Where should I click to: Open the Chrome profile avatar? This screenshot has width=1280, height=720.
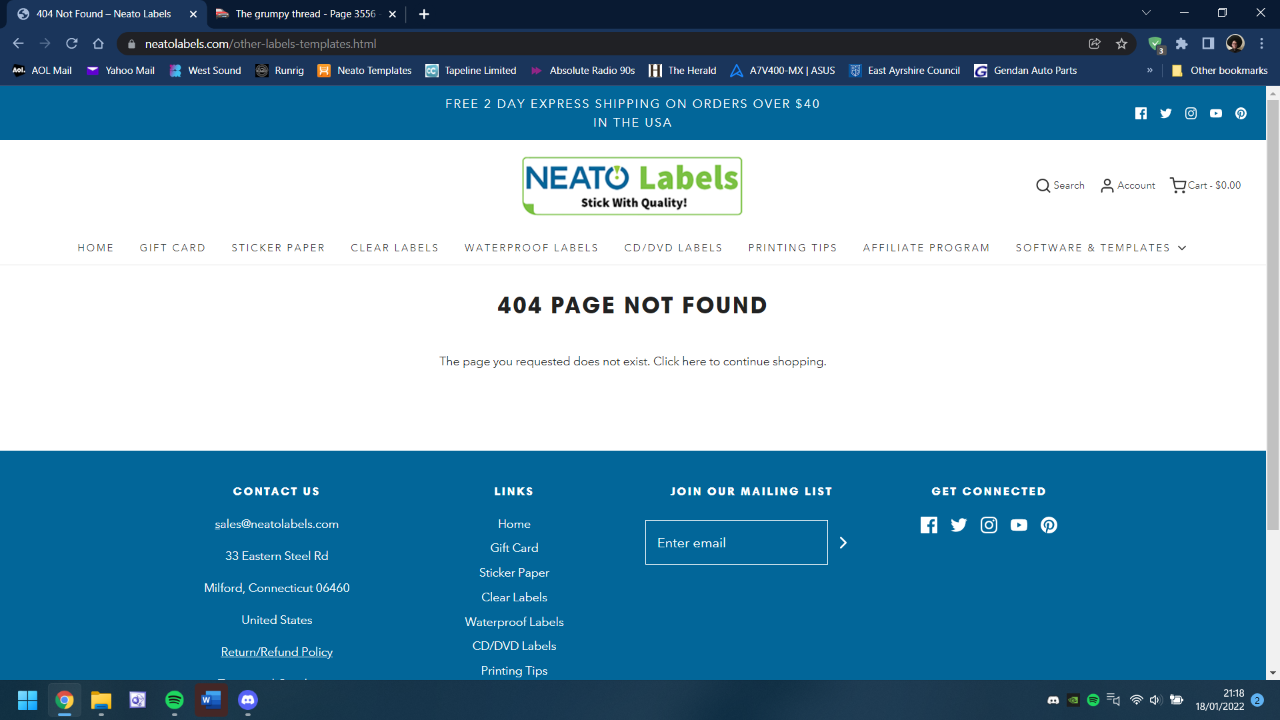(1235, 44)
